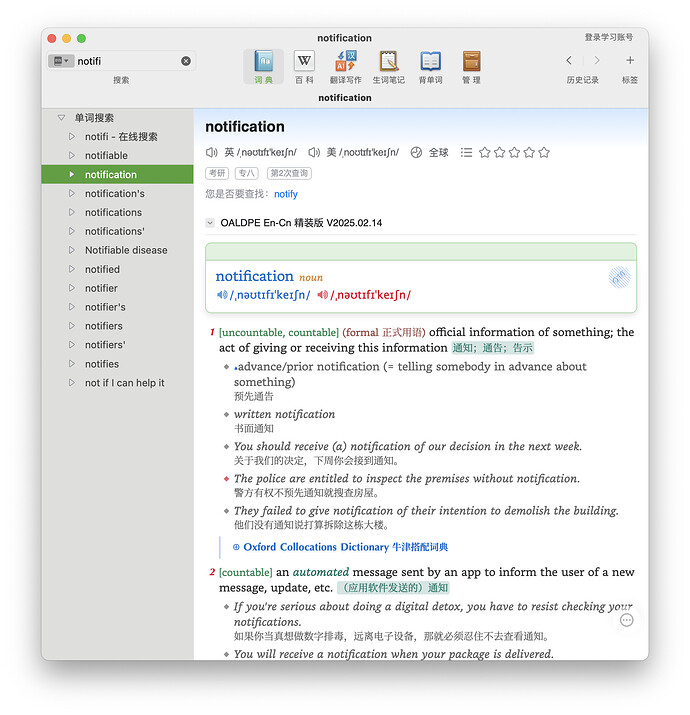Toggle the 考研 tag badge
Image resolution: width=690 pixels, height=715 pixels.
click(217, 173)
